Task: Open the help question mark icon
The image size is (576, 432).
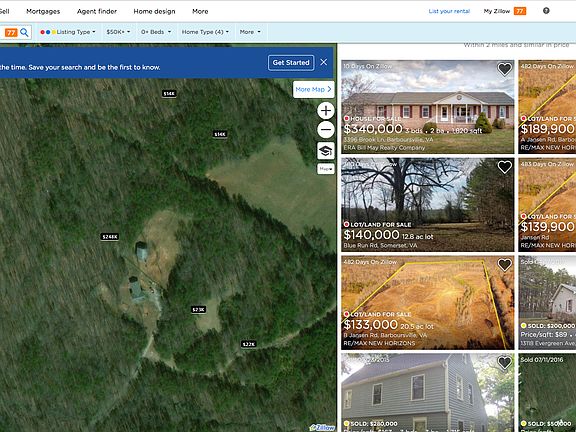Action: (x=546, y=11)
